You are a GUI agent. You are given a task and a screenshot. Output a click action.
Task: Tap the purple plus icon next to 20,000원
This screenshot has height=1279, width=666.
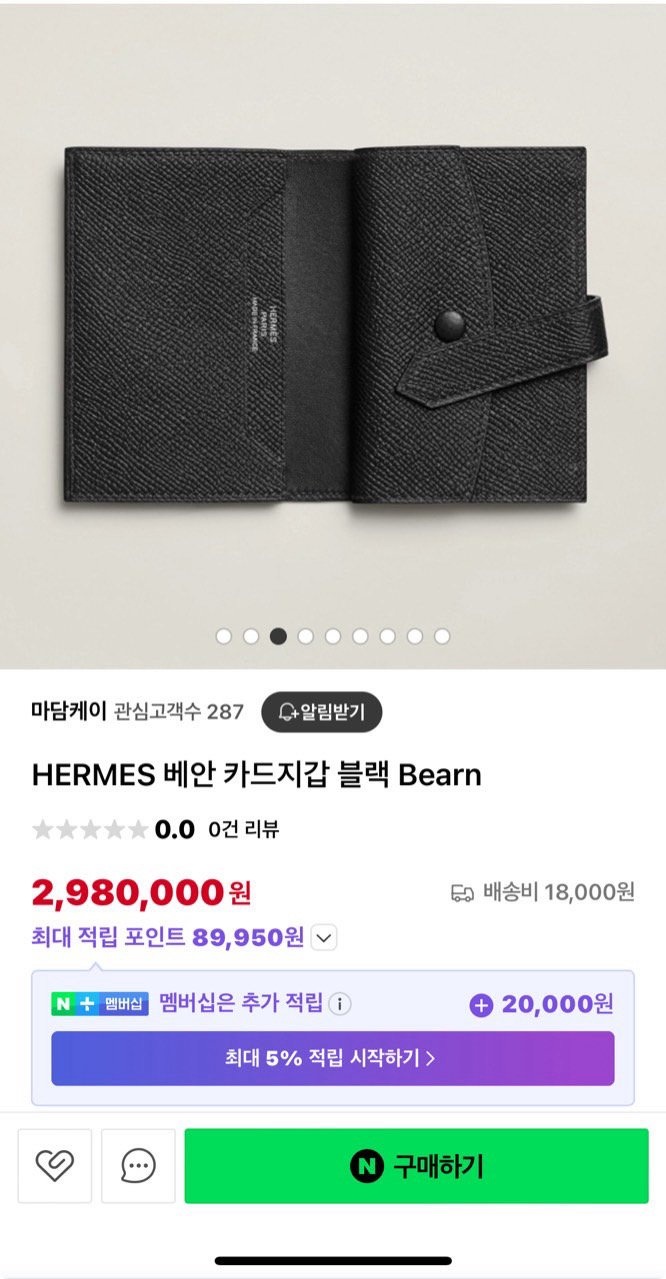pyautogui.click(x=481, y=1005)
